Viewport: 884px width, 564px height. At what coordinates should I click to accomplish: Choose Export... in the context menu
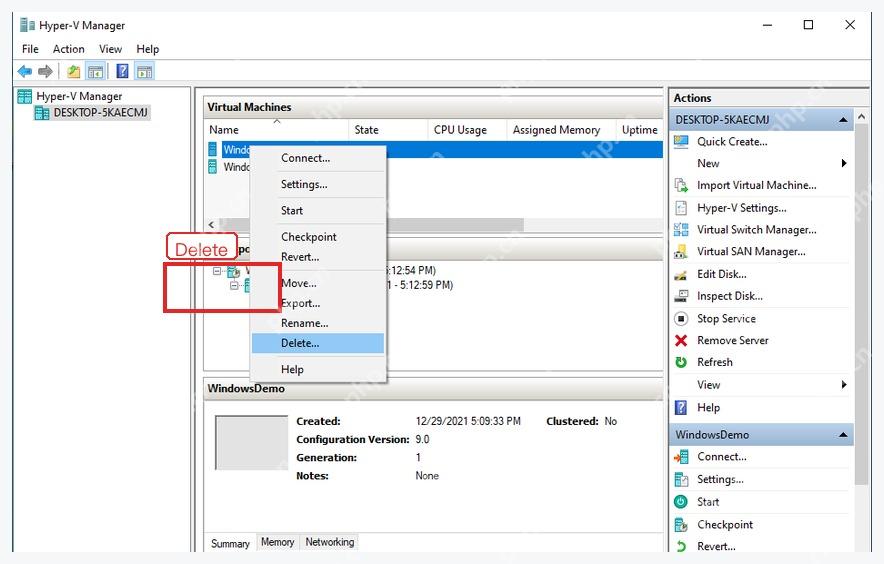318,303
